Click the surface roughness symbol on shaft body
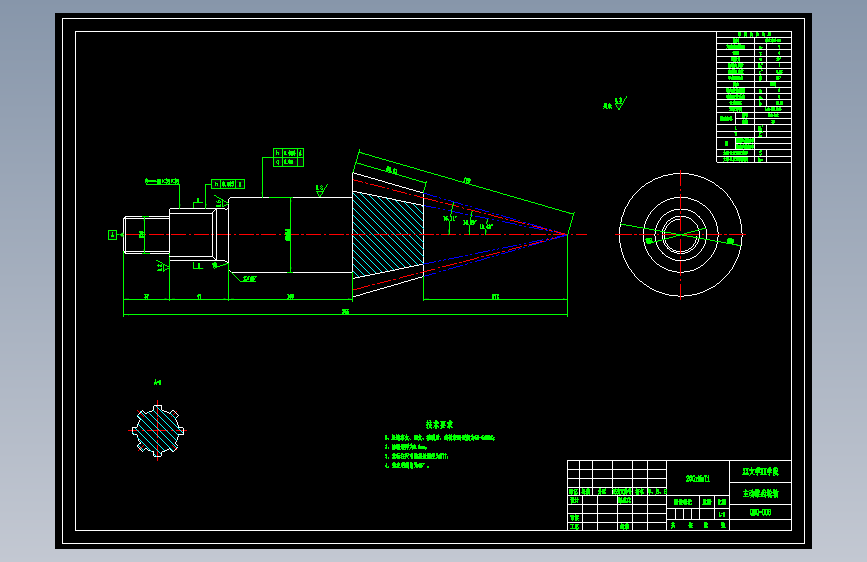The image size is (867, 562). click(x=321, y=190)
